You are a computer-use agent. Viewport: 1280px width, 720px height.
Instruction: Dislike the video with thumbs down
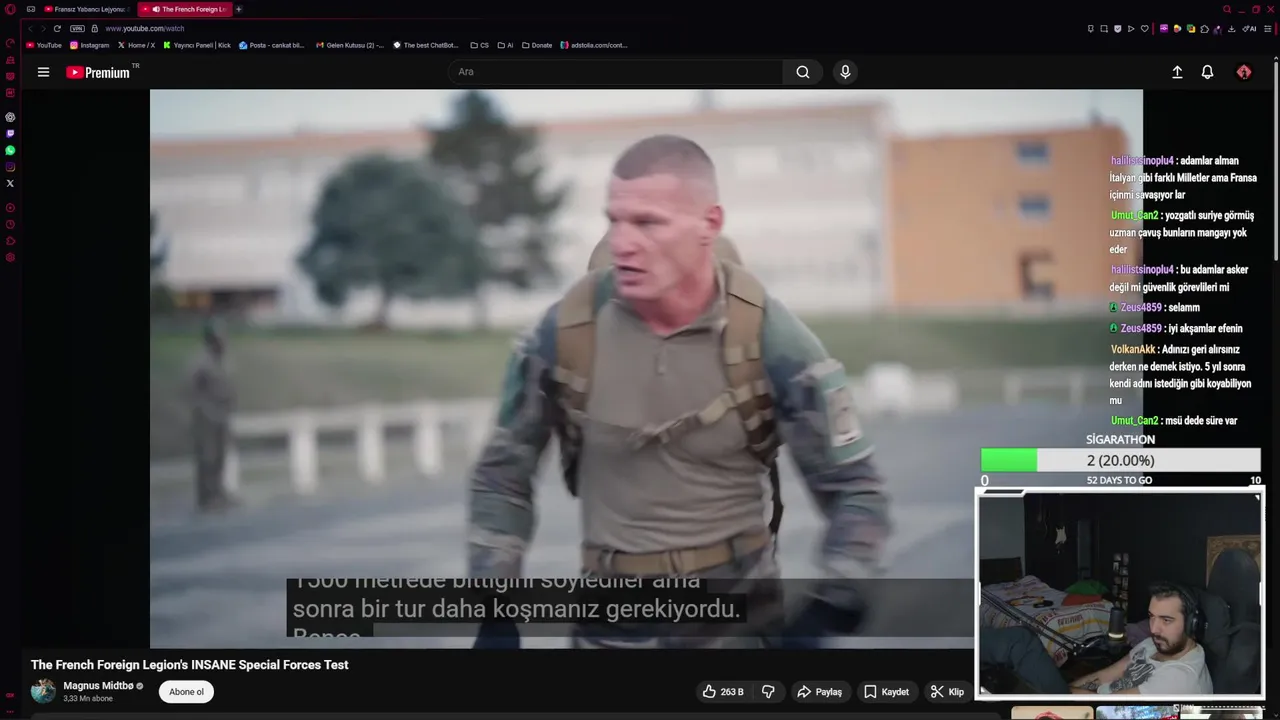tap(768, 691)
